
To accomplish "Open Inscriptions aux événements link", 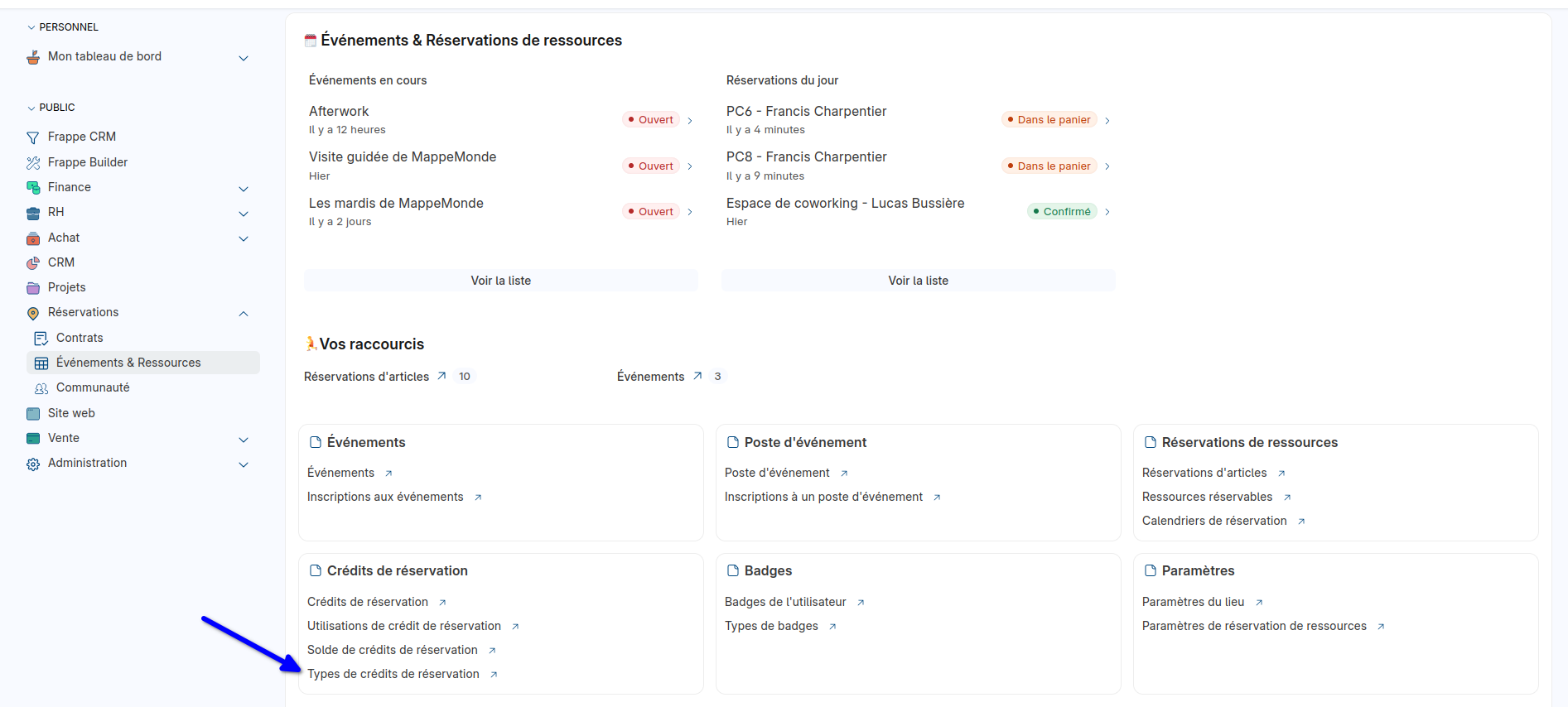I will pos(385,497).
